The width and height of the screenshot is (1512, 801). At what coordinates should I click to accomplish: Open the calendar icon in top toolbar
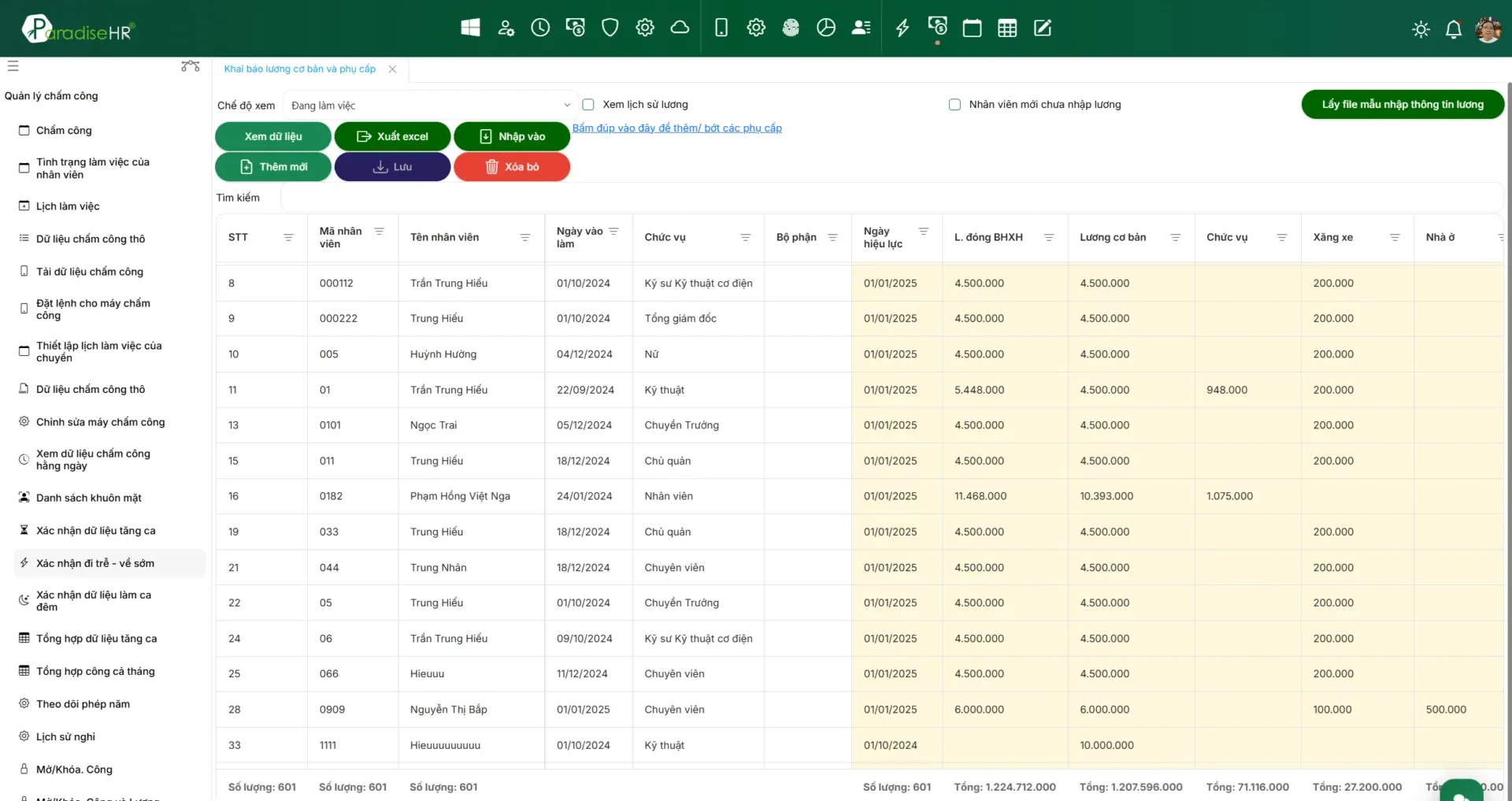tap(972, 28)
